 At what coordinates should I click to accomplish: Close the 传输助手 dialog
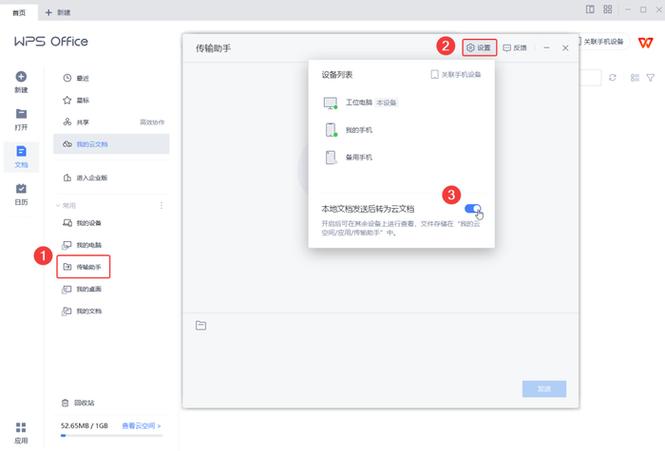tap(565, 48)
